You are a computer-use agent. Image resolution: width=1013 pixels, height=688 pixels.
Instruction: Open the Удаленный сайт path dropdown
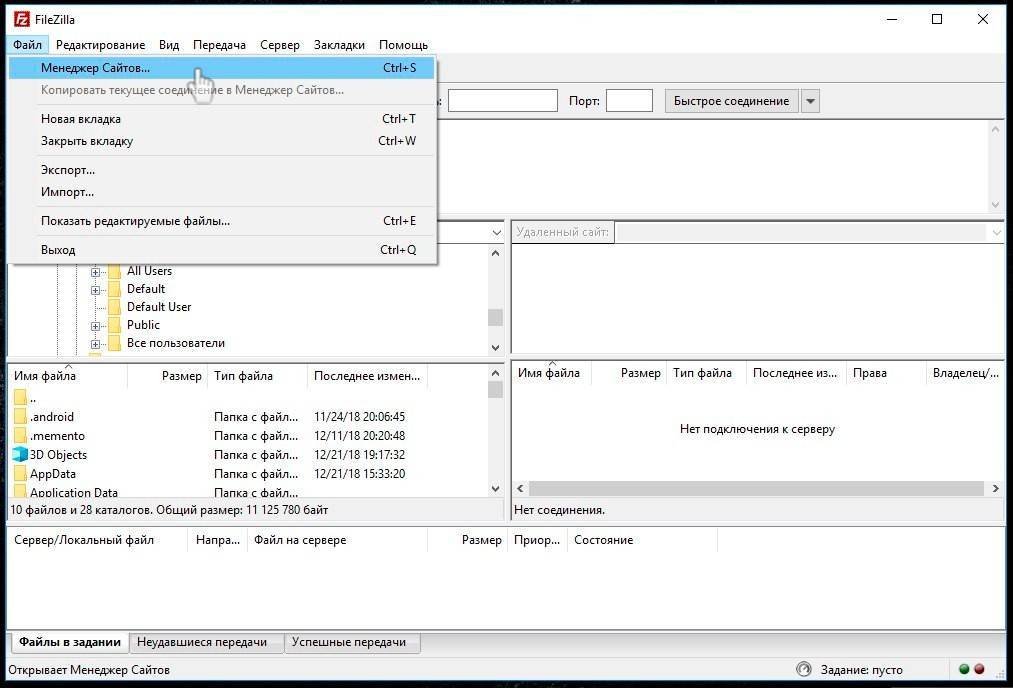(996, 233)
